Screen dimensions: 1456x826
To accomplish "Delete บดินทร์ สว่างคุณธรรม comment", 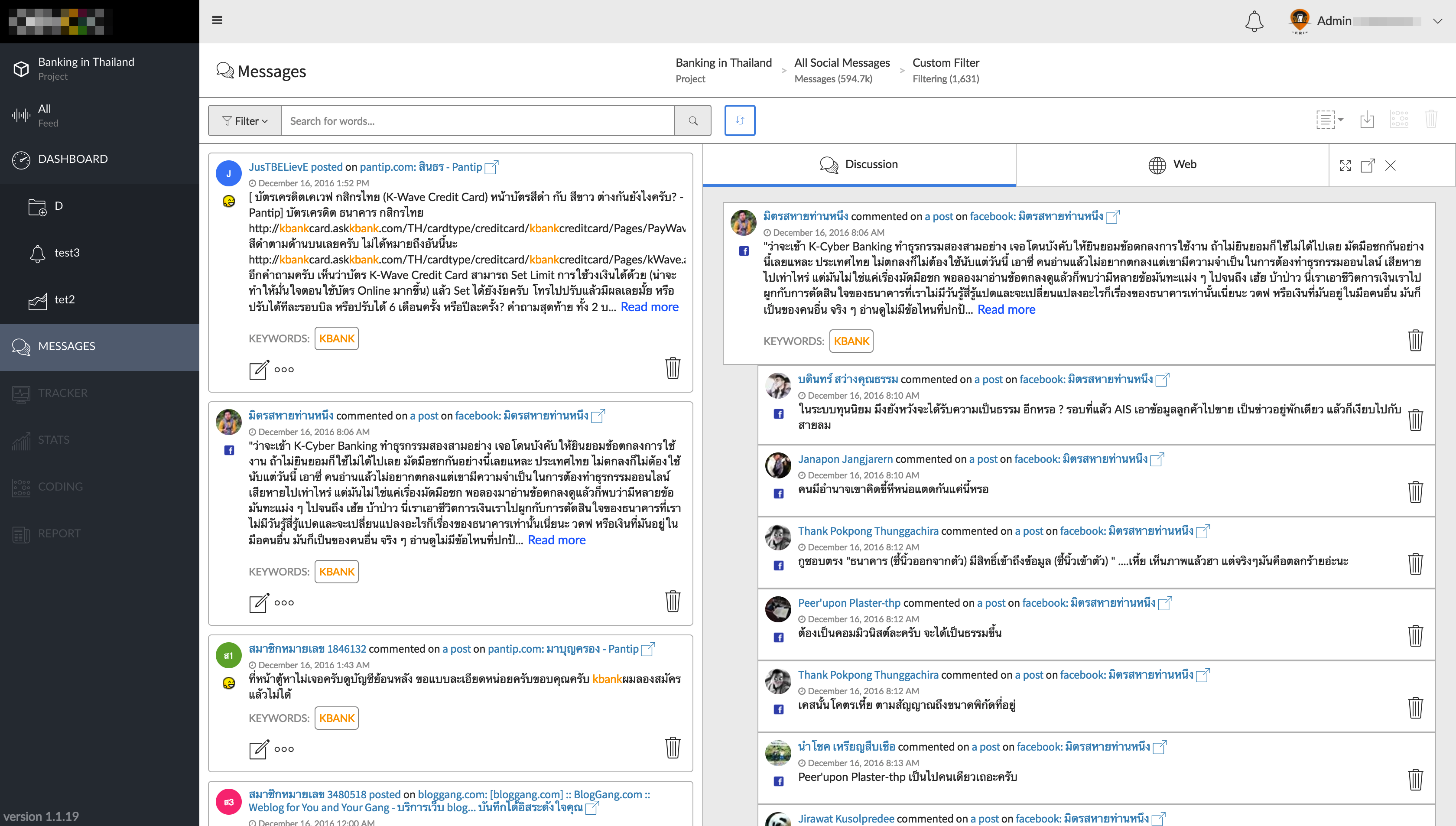I will (x=1415, y=420).
